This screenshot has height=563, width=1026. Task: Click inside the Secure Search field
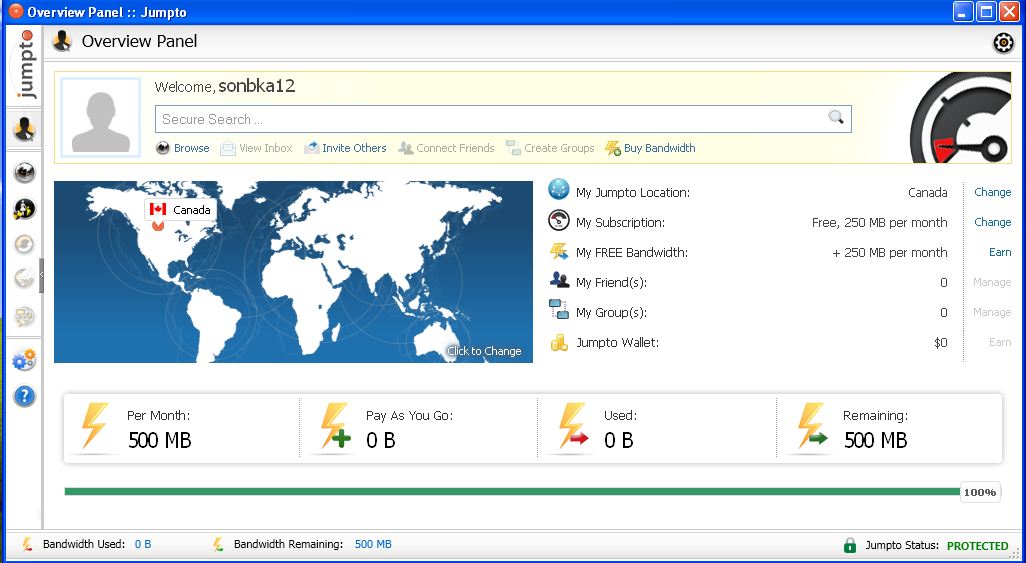click(503, 119)
